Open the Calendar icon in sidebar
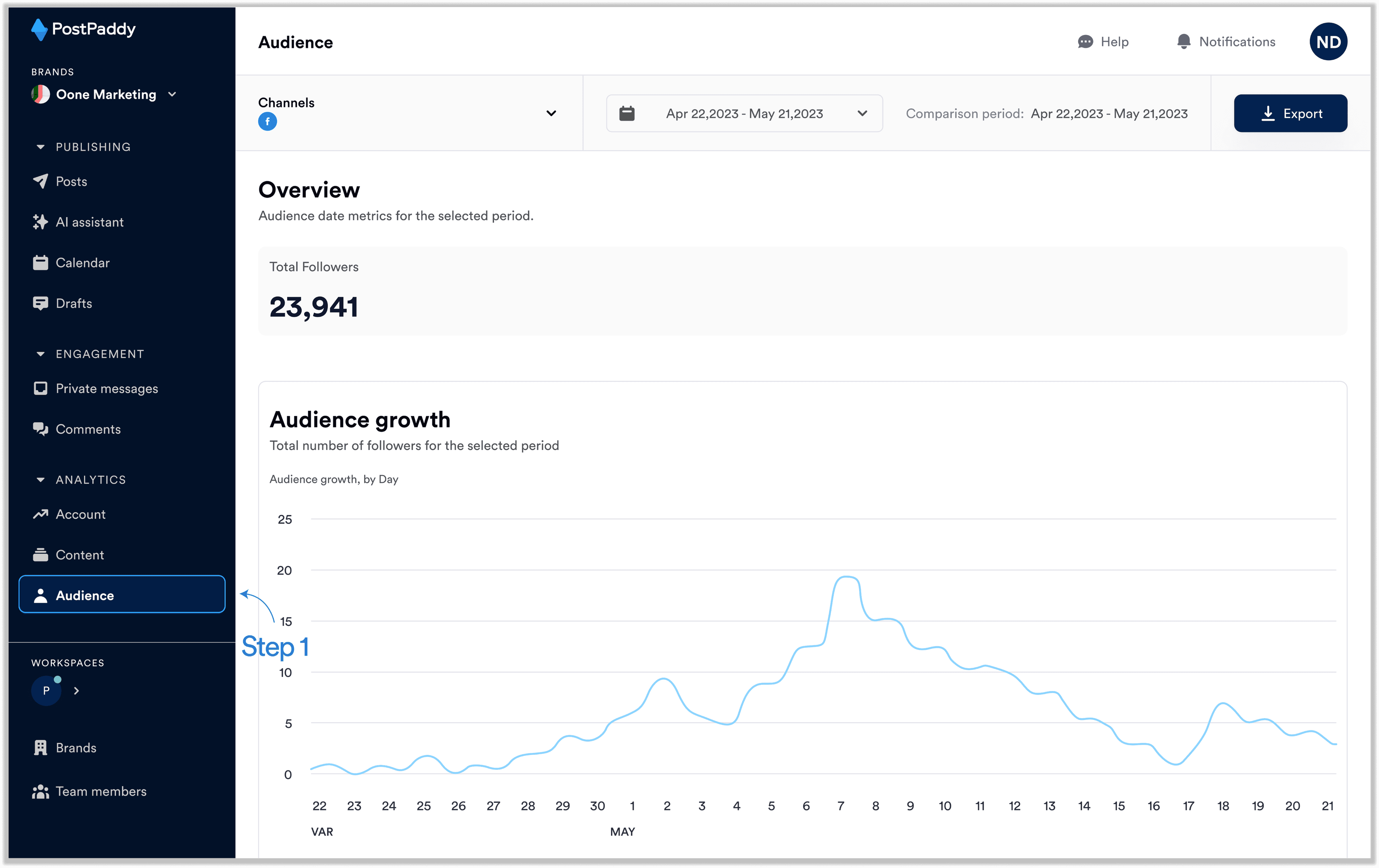This screenshot has width=1379, height=868. pos(40,263)
